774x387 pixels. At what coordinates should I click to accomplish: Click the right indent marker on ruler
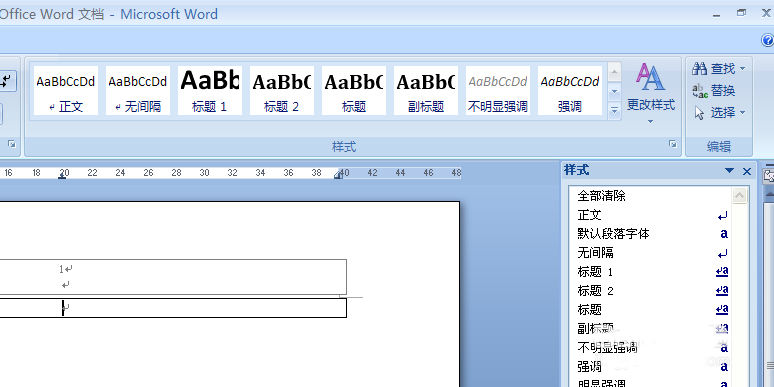pos(338,175)
